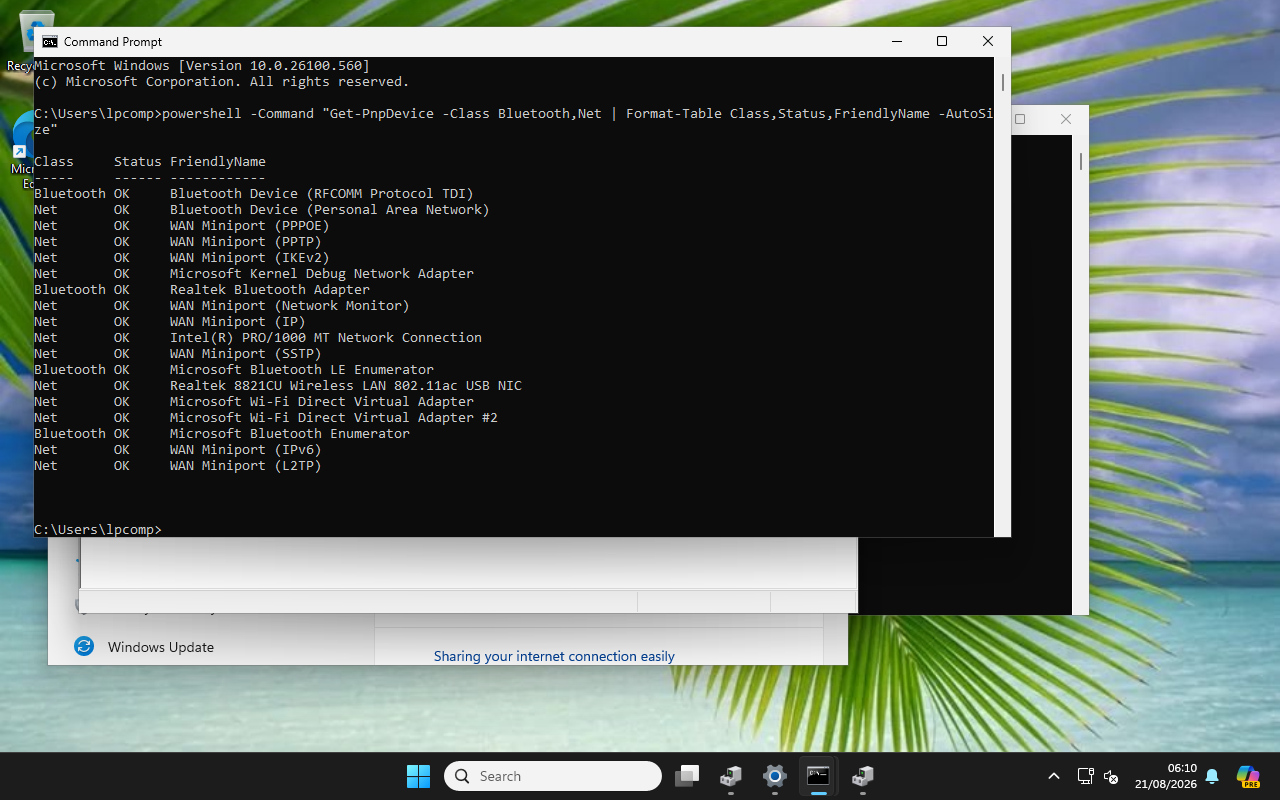Maximize the background console window

pos(1020,119)
